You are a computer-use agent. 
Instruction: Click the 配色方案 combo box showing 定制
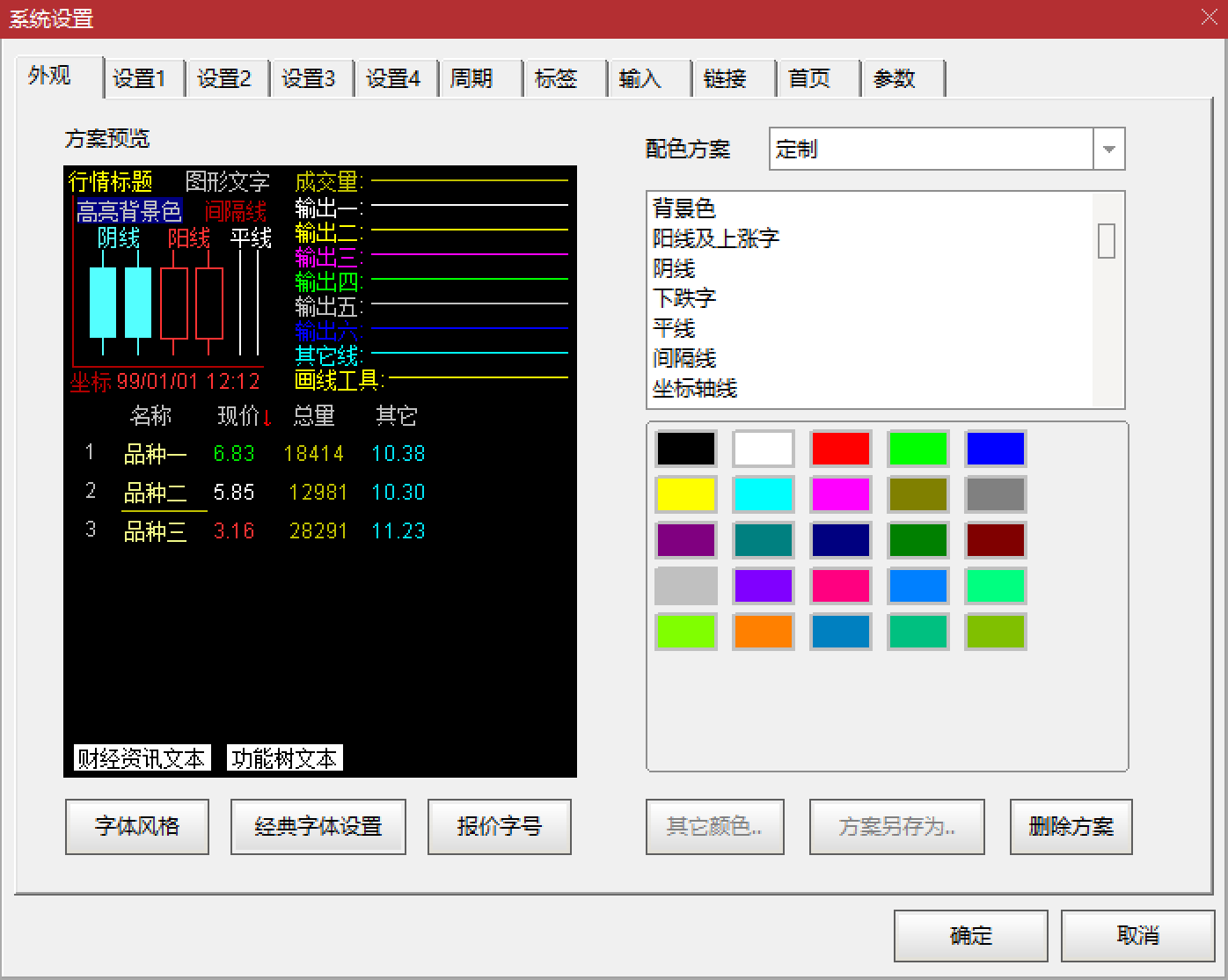pos(947,150)
